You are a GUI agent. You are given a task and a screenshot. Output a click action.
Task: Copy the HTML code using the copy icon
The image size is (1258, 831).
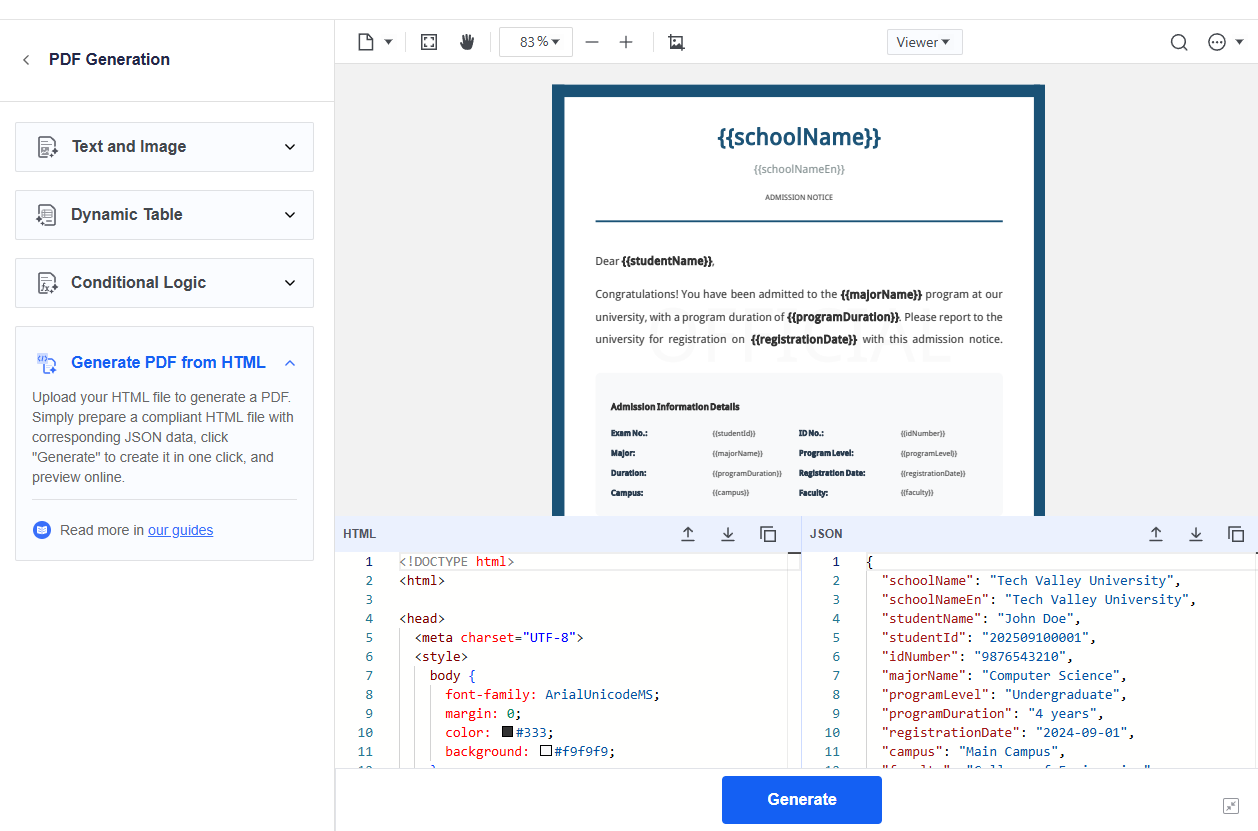[768, 534]
